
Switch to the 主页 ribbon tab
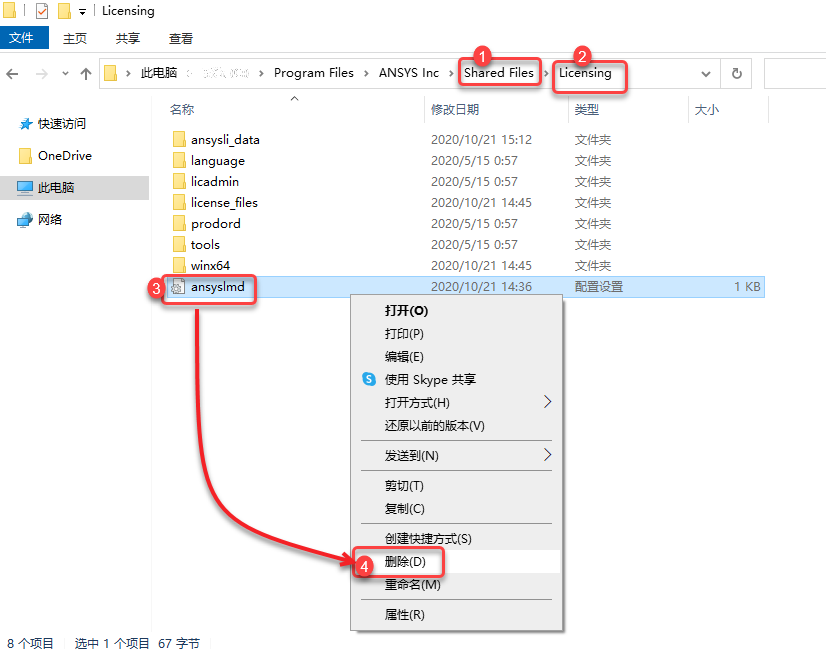[75, 38]
